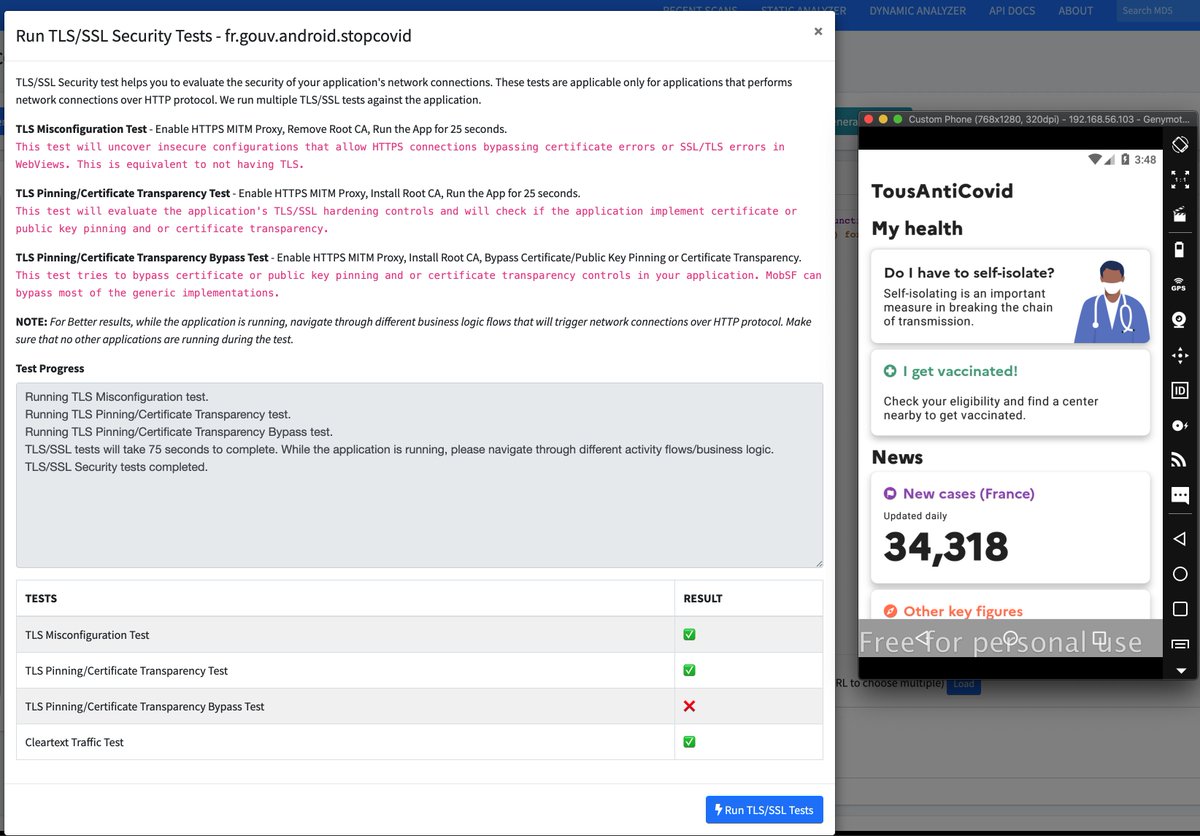Click the Test Progress heading

tap(50, 368)
